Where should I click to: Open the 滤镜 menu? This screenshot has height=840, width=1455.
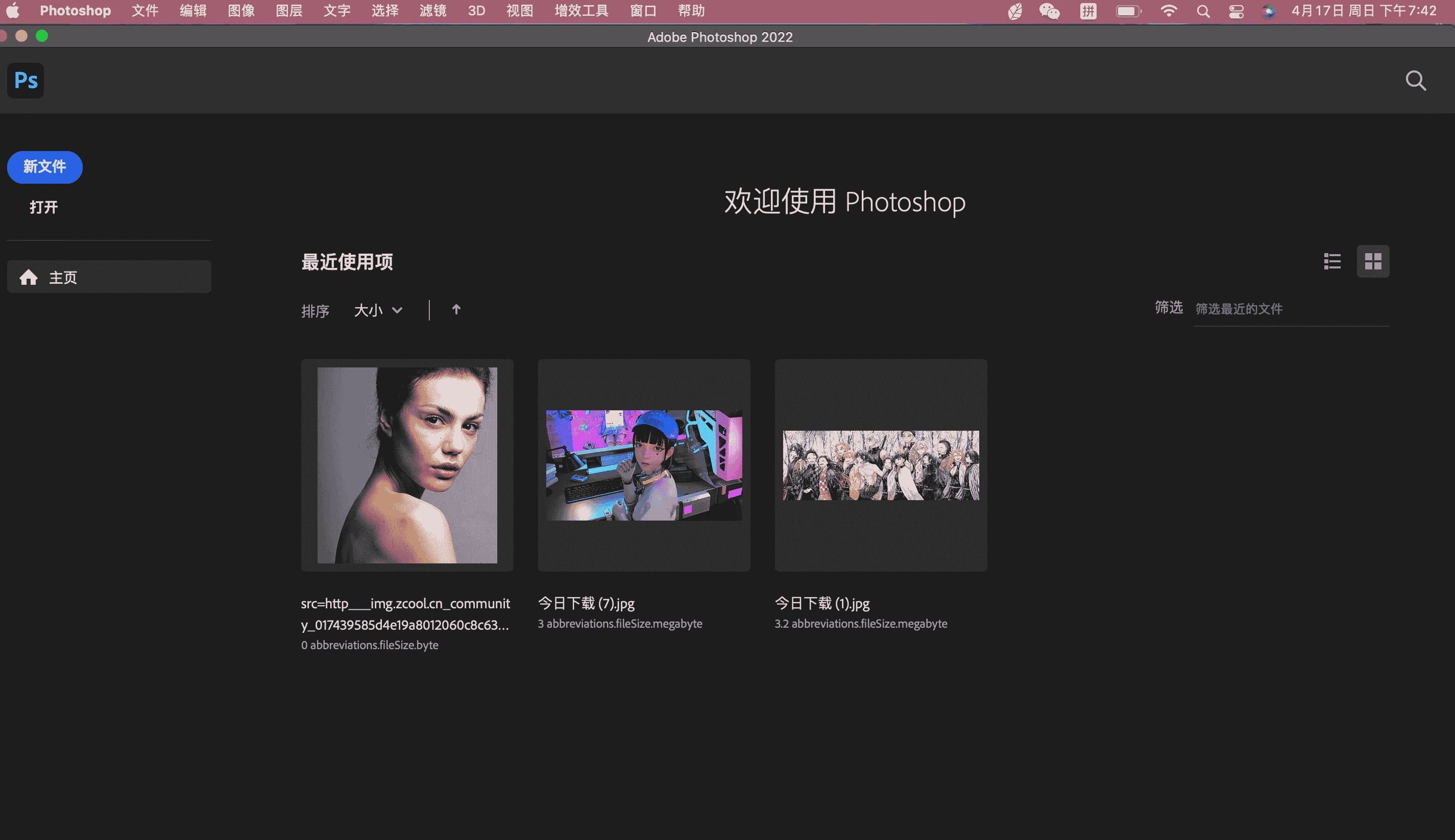pos(433,11)
